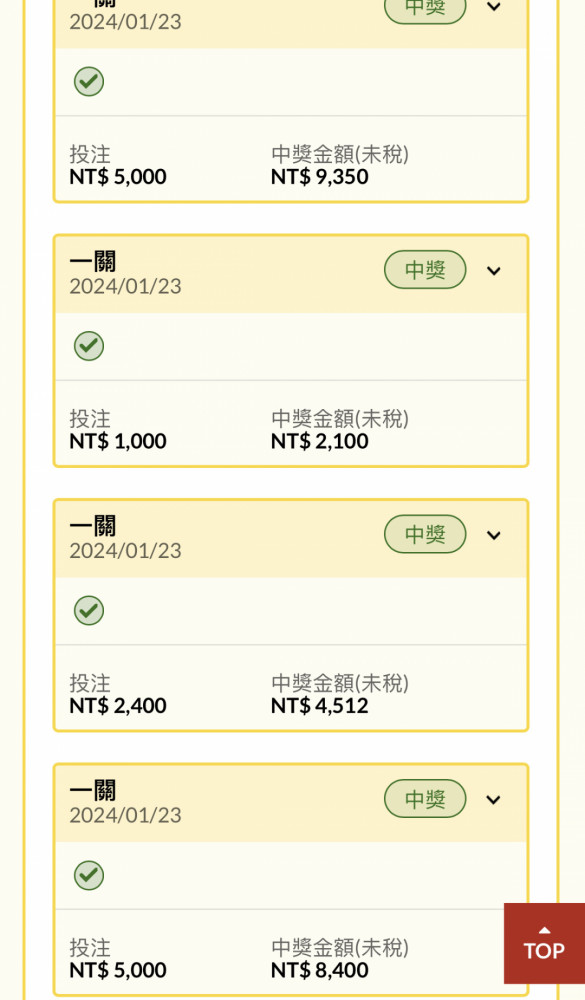Click the green checkmark in the NT$ 9,350 card

coord(89,82)
